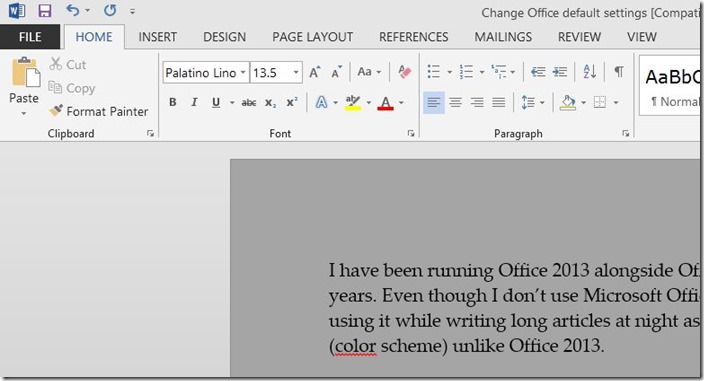Screen dimensions: 704x381
Task: Open the MAILINGS tab
Action: (x=503, y=37)
